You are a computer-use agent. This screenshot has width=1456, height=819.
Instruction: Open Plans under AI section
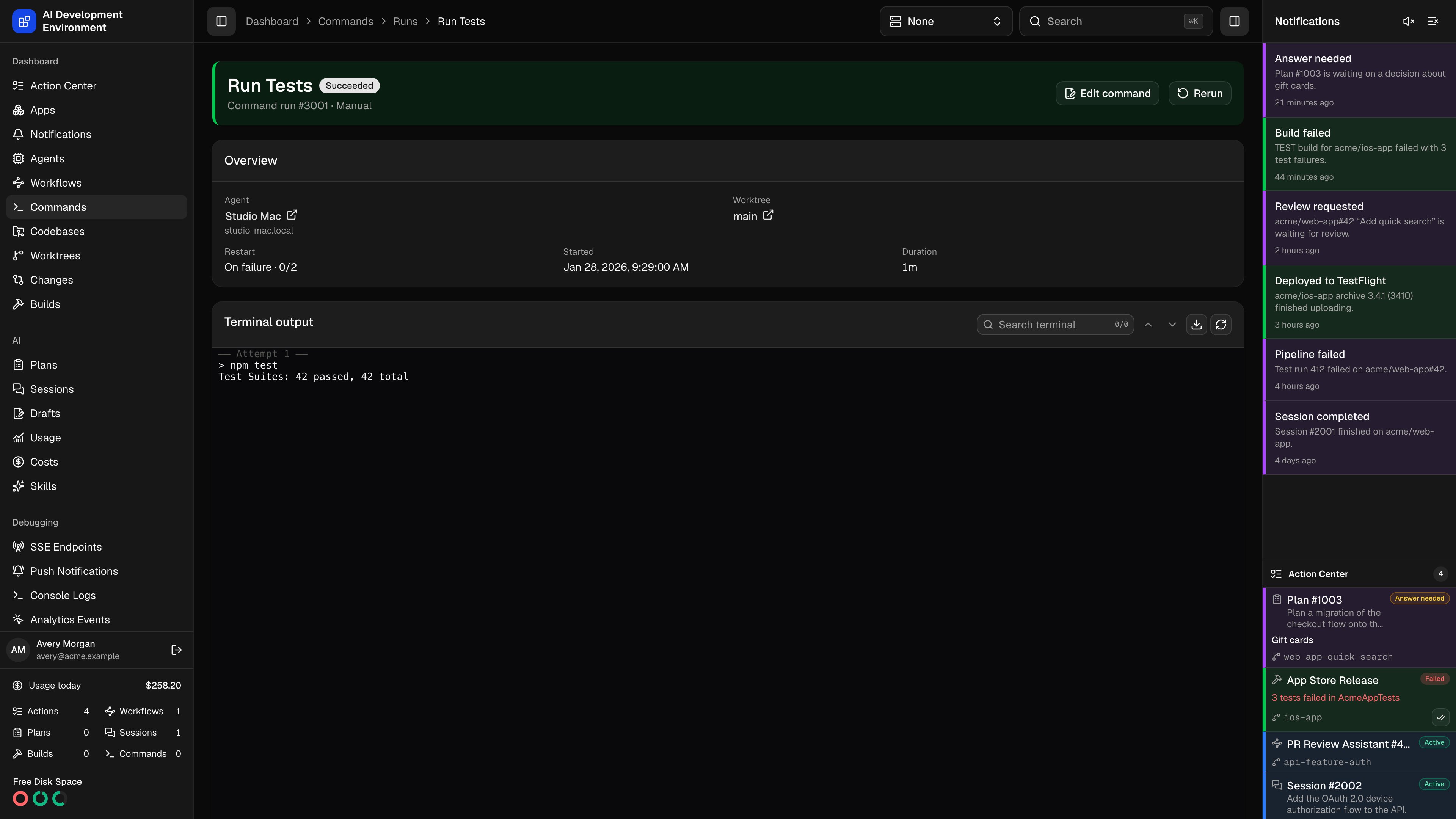(97, 365)
